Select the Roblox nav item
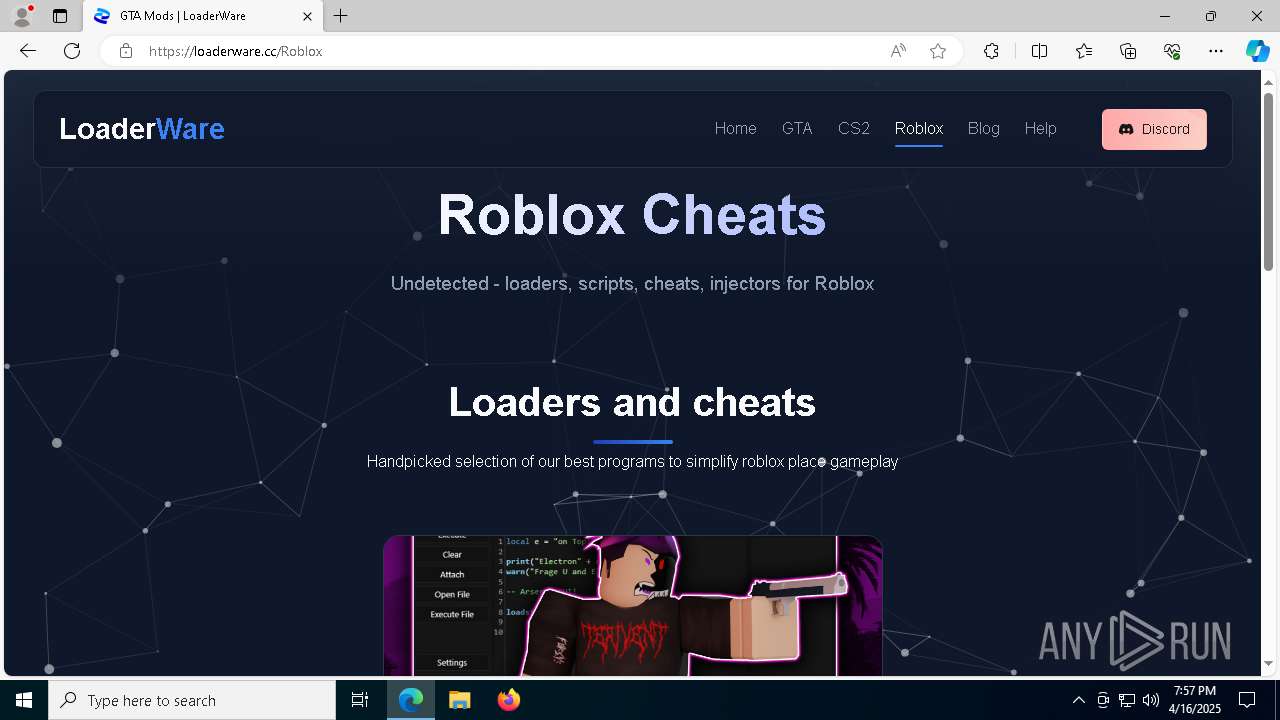 (x=919, y=128)
